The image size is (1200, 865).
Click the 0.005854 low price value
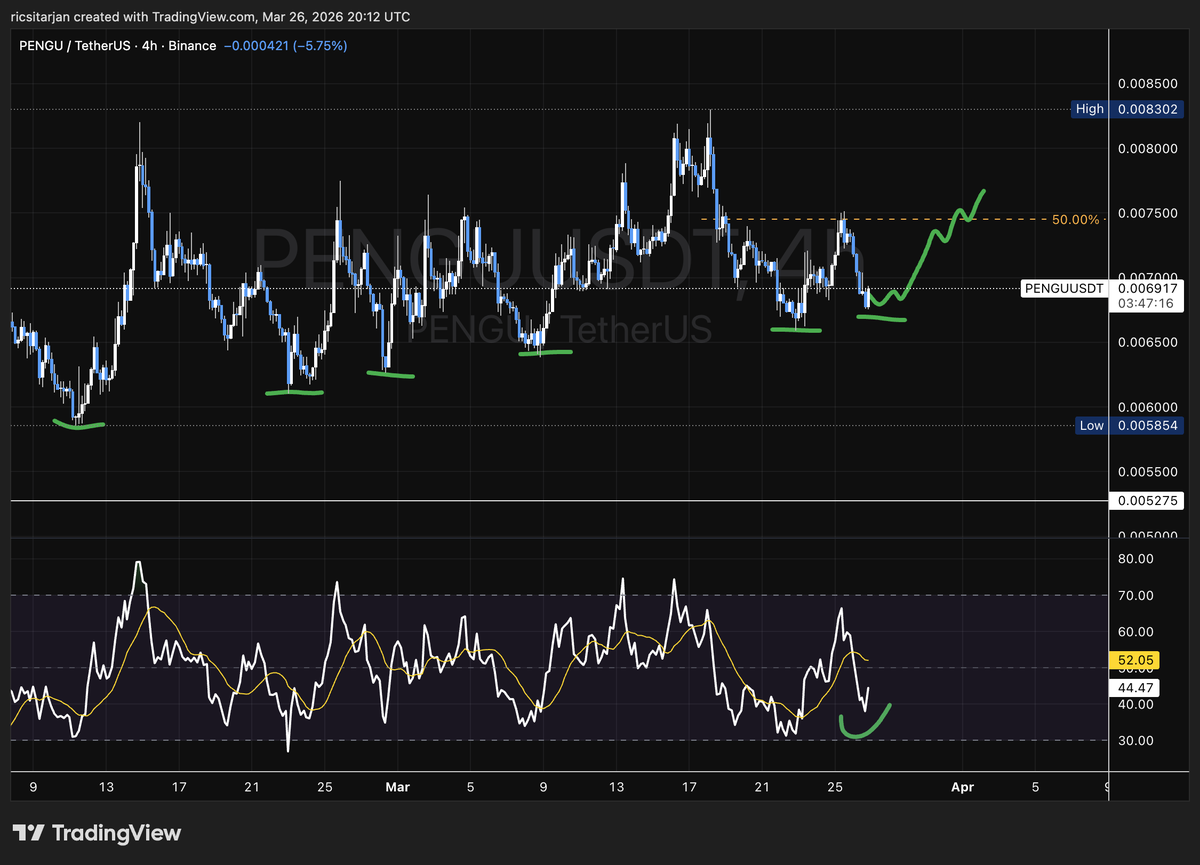(1149, 425)
